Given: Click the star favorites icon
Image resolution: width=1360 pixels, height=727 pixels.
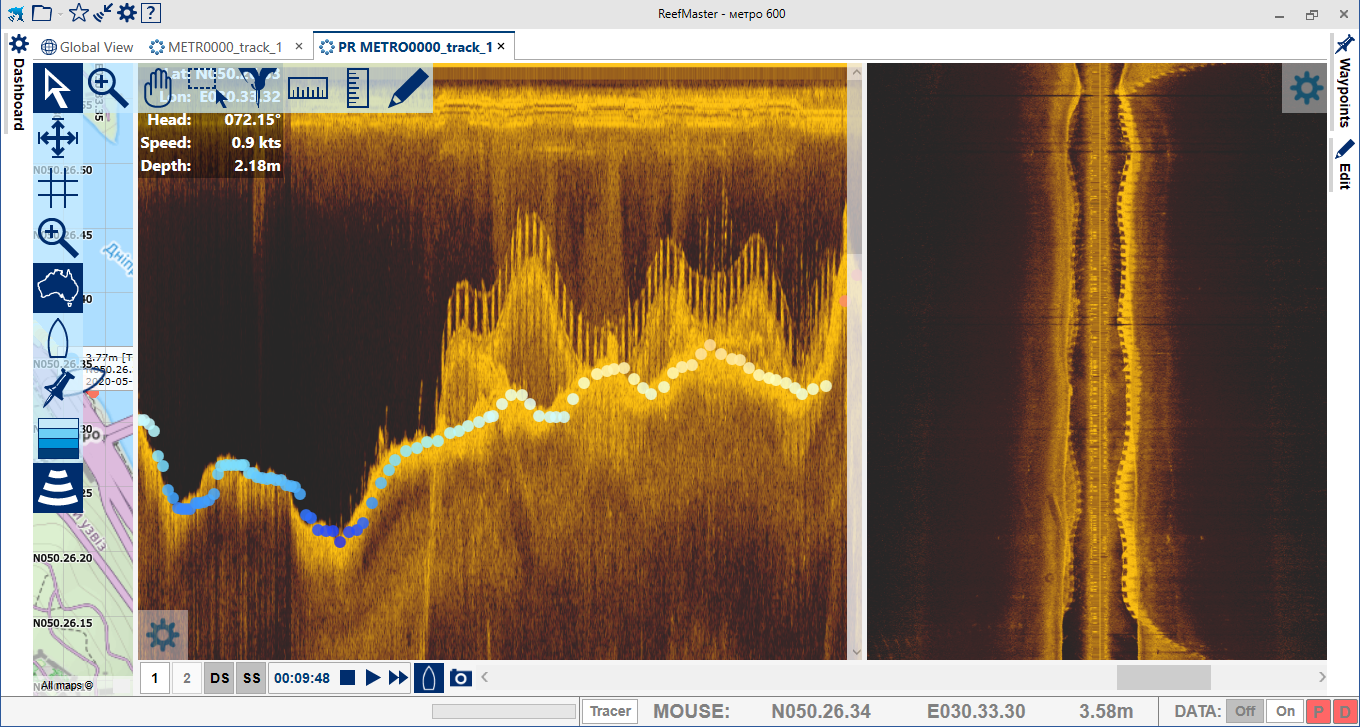Looking at the screenshot, I should tap(78, 13).
